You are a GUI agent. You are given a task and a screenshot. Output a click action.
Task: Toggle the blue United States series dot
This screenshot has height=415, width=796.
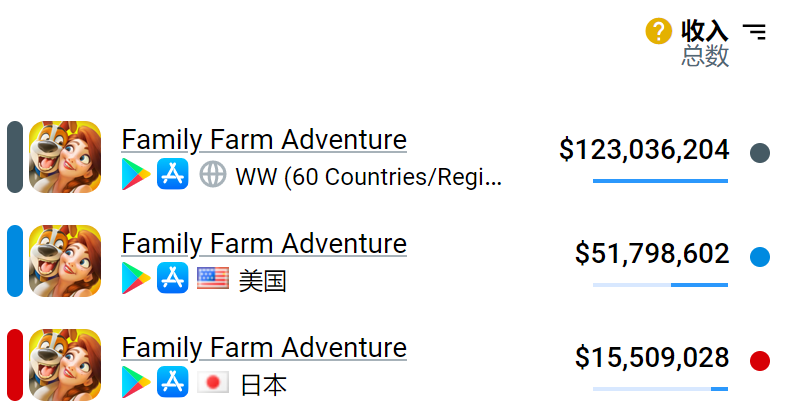click(760, 257)
